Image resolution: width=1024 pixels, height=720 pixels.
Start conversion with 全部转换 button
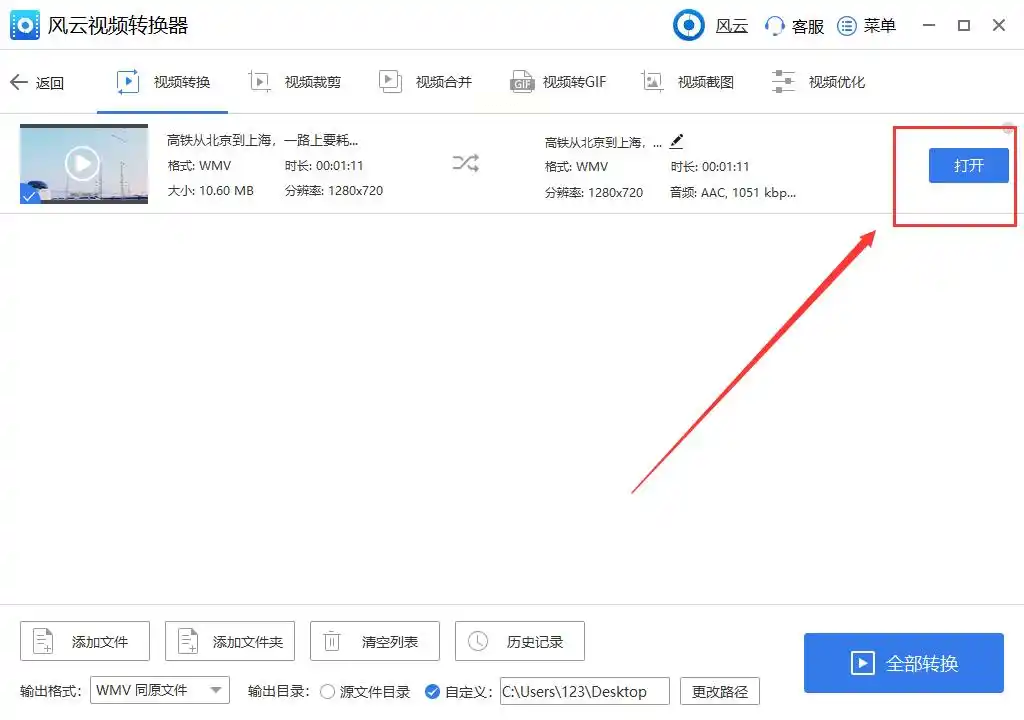903,663
